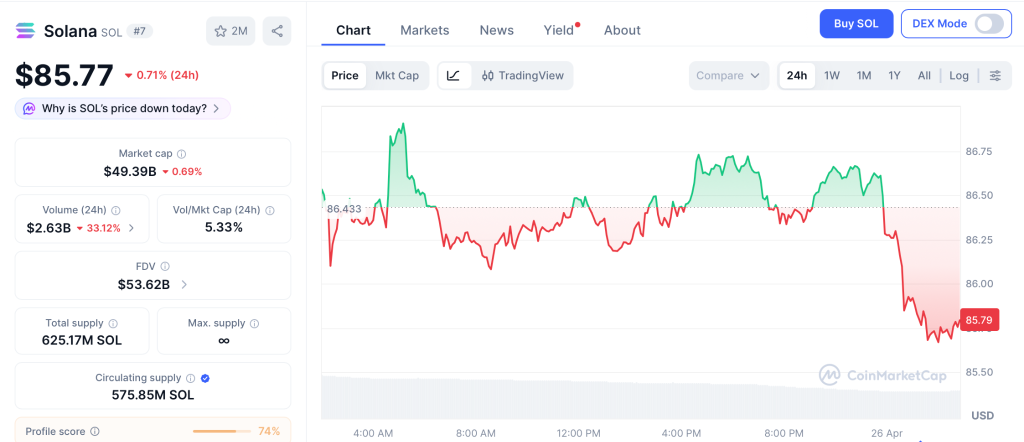Click "Why is SOL's price down today?"
This screenshot has height=442, width=1024.
click(x=123, y=108)
